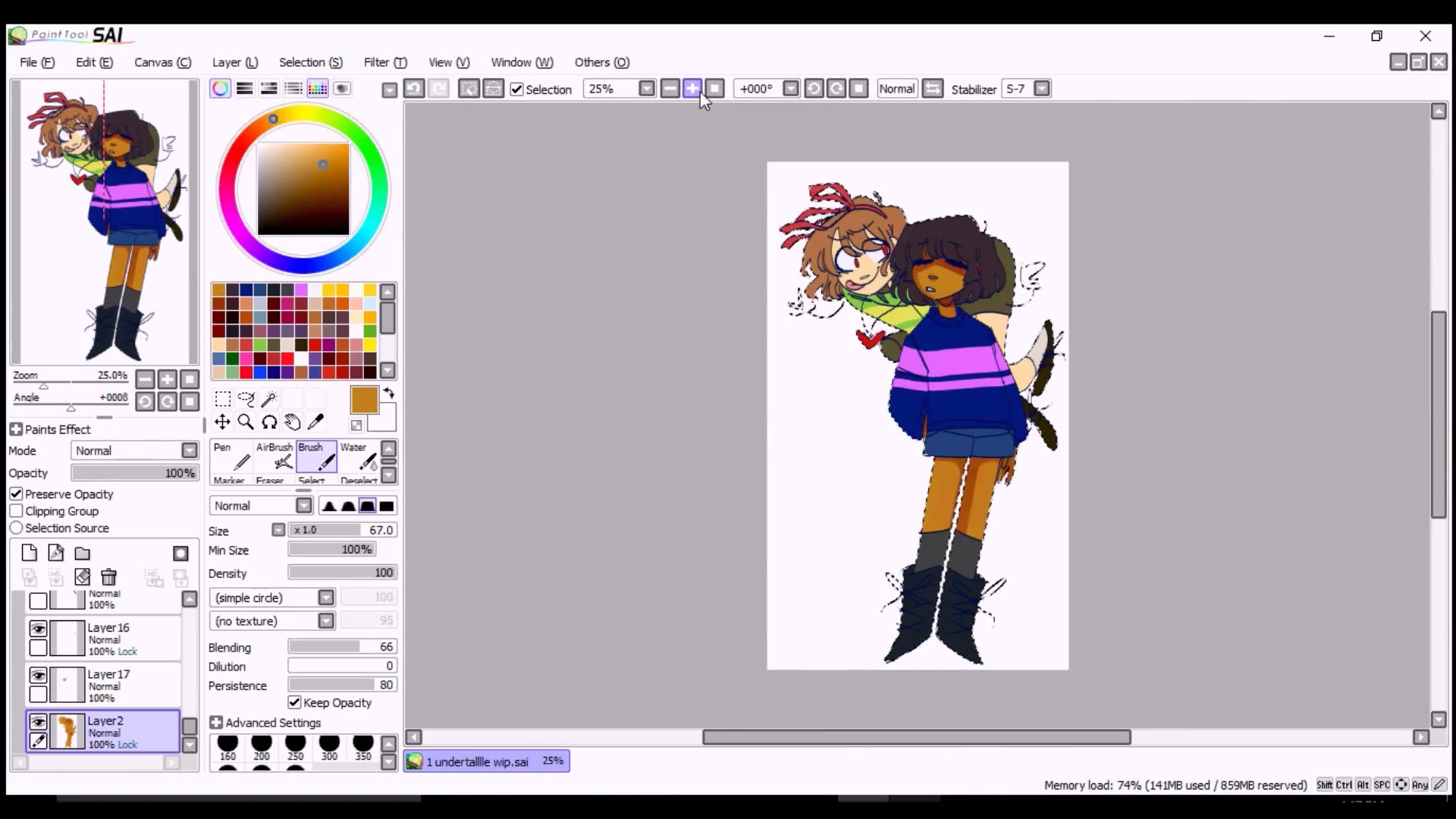
Task: Select the 1 undertallle wip.sai document tab
Action: click(x=487, y=761)
